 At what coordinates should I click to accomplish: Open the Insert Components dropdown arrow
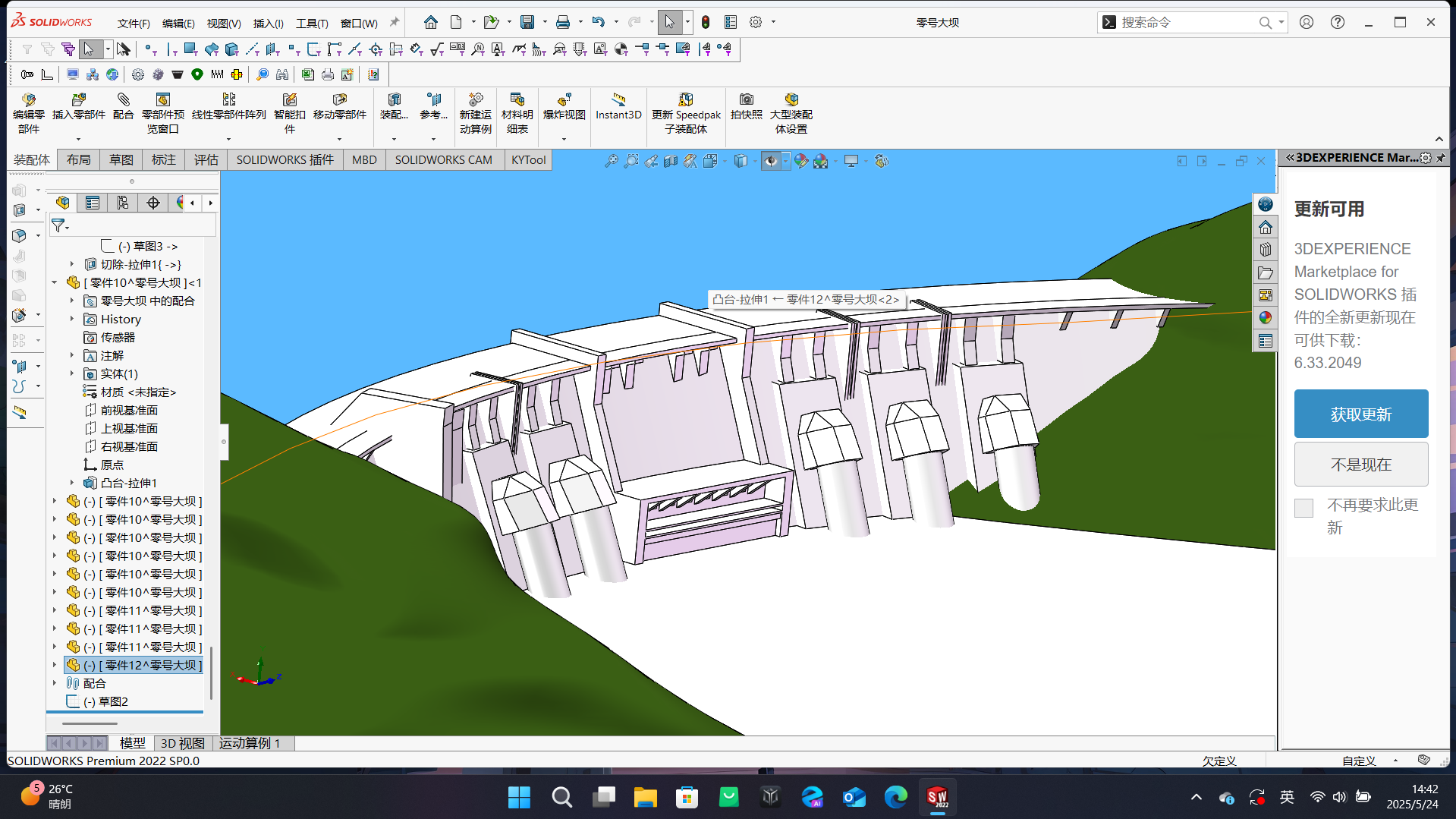(78, 139)
